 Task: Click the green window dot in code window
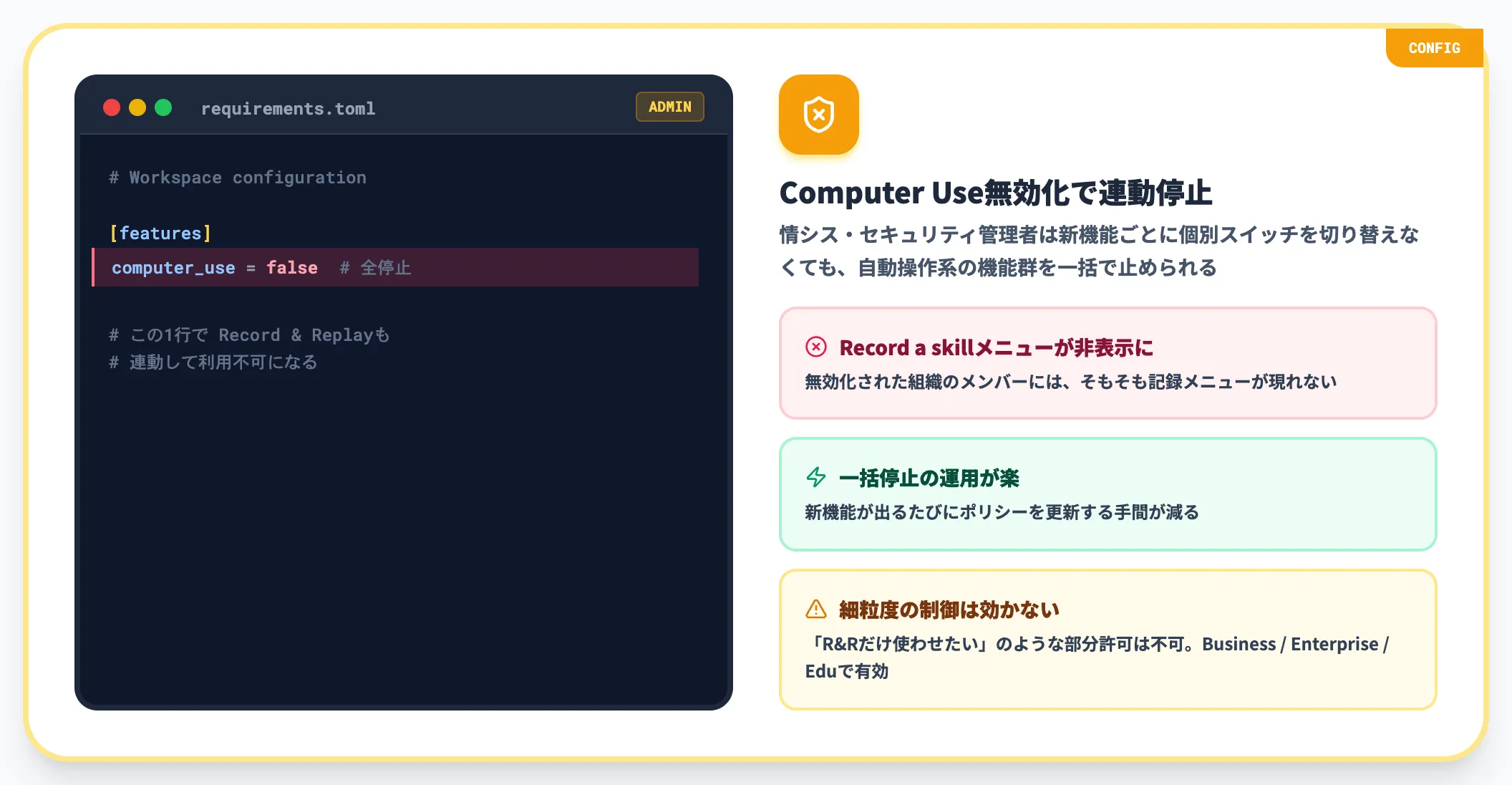click(x=163, y=107)
